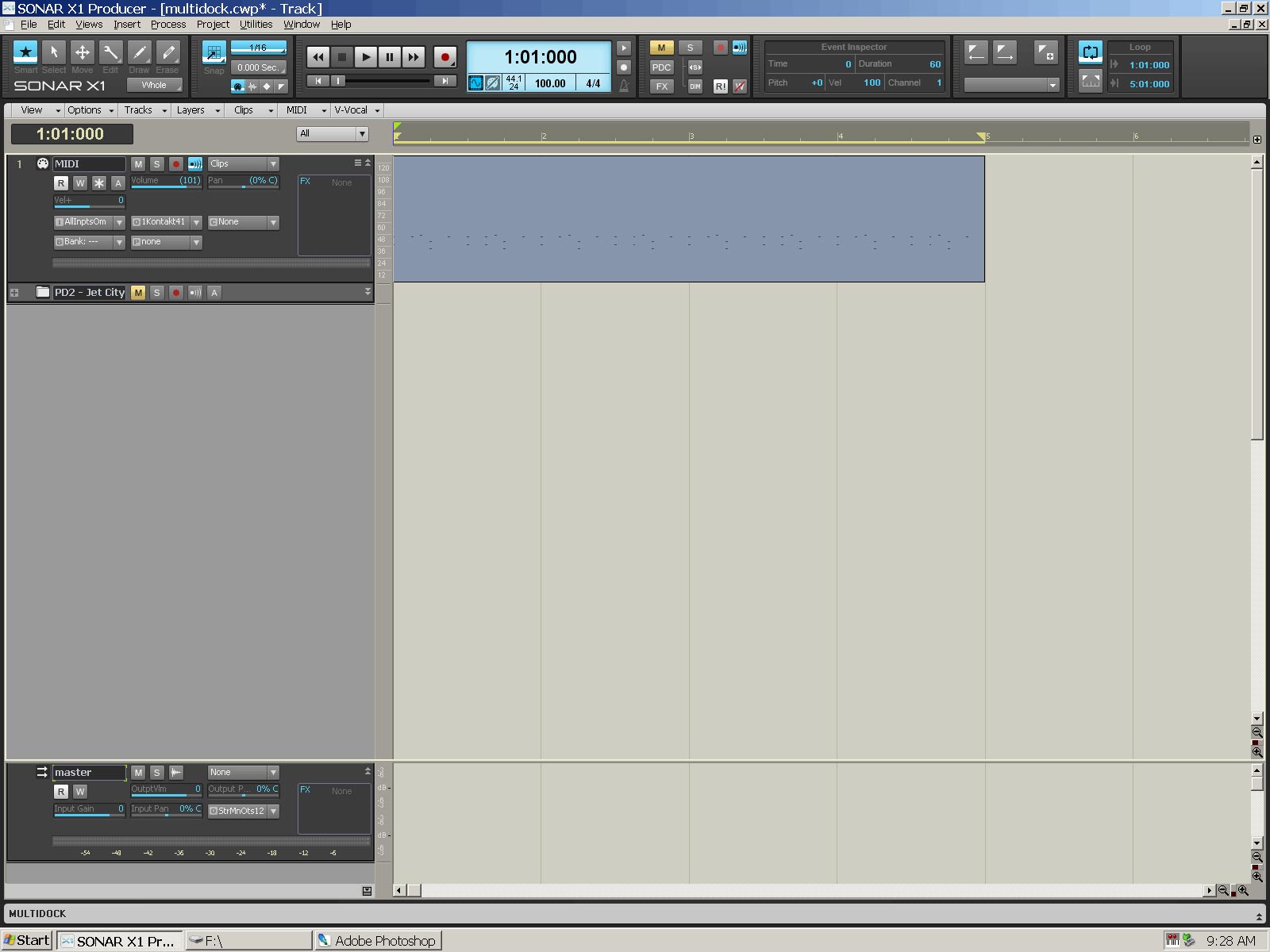
Task: Select the Move tool
Action: [x=82, y=53]
